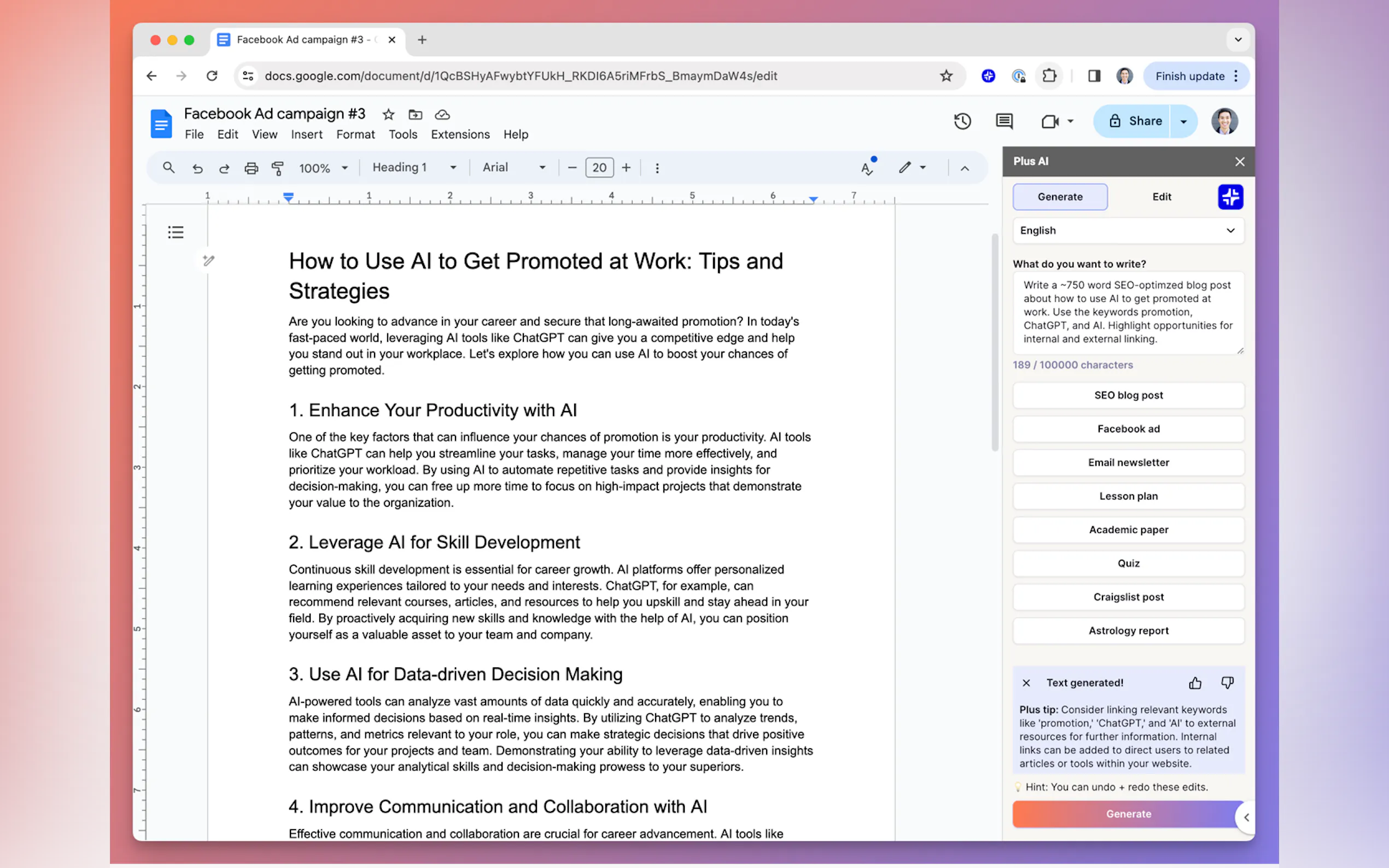Collapse the toolbar with up chevron
The height and width of the screenshot is (868, 1389).
[x=965, y=168]
